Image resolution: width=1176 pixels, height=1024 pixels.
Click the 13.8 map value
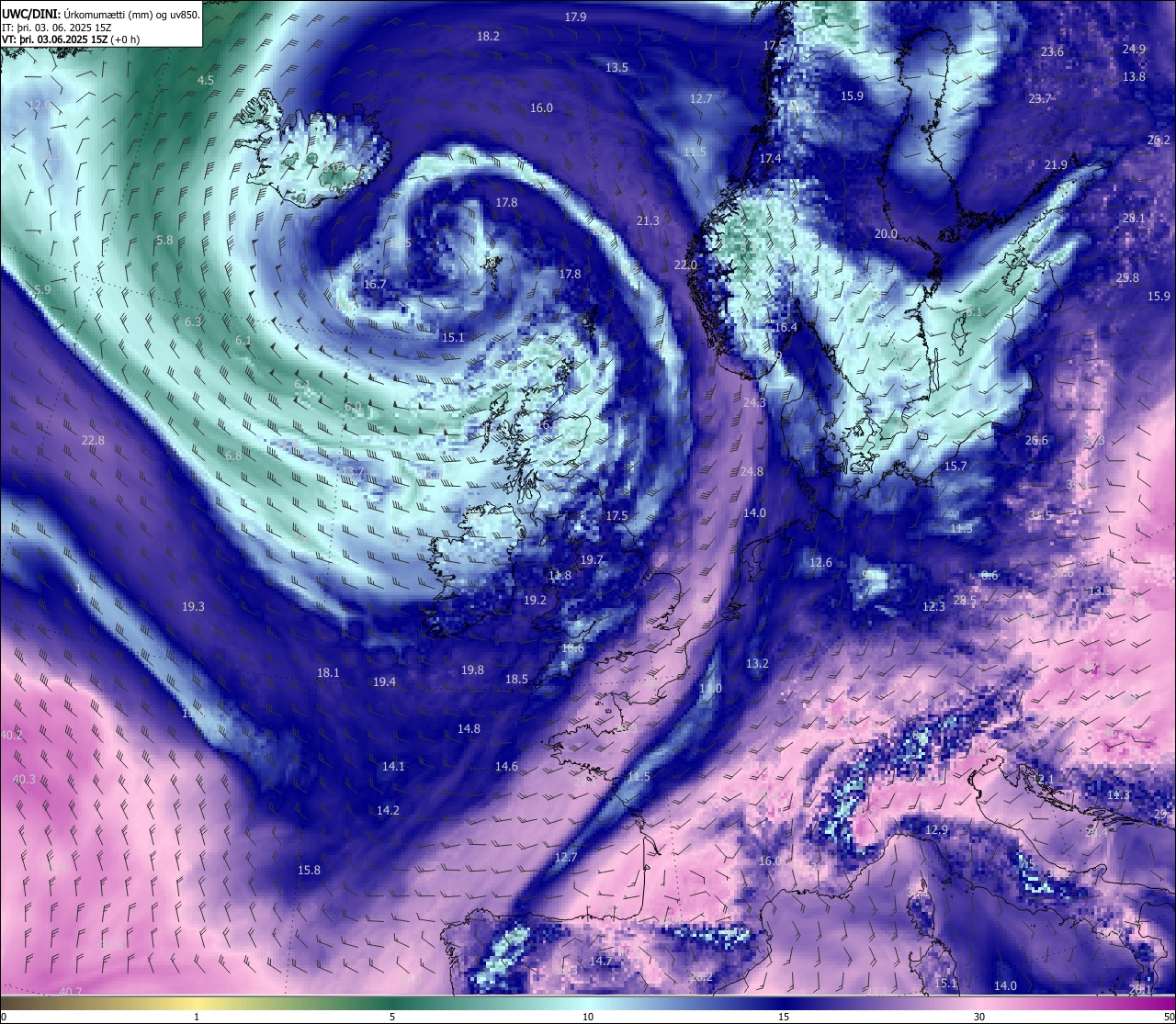coord(1134,77)
